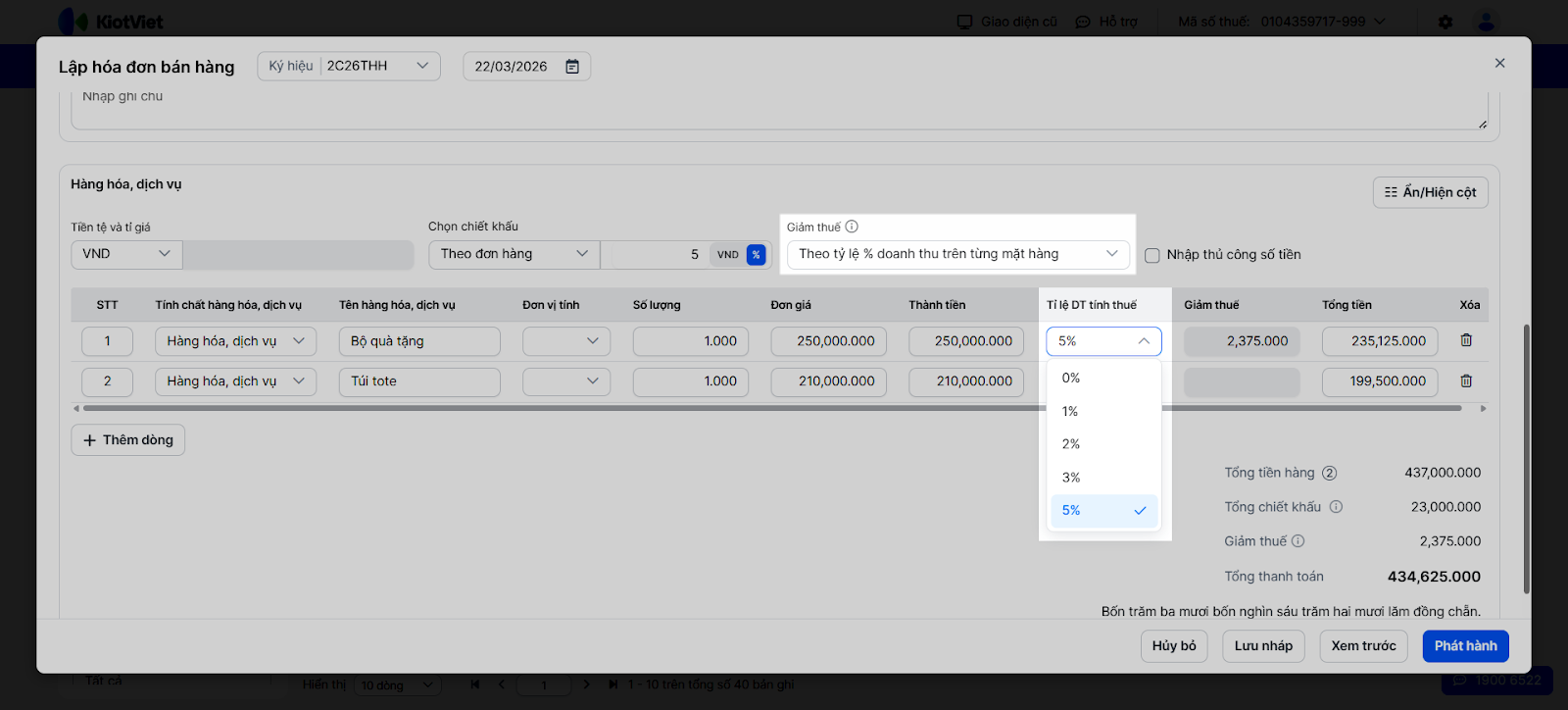1568x710 pixels.
Task: Open the Giảm thuế method dropdown
Action: pyautogui.click(x=957, y=254)
